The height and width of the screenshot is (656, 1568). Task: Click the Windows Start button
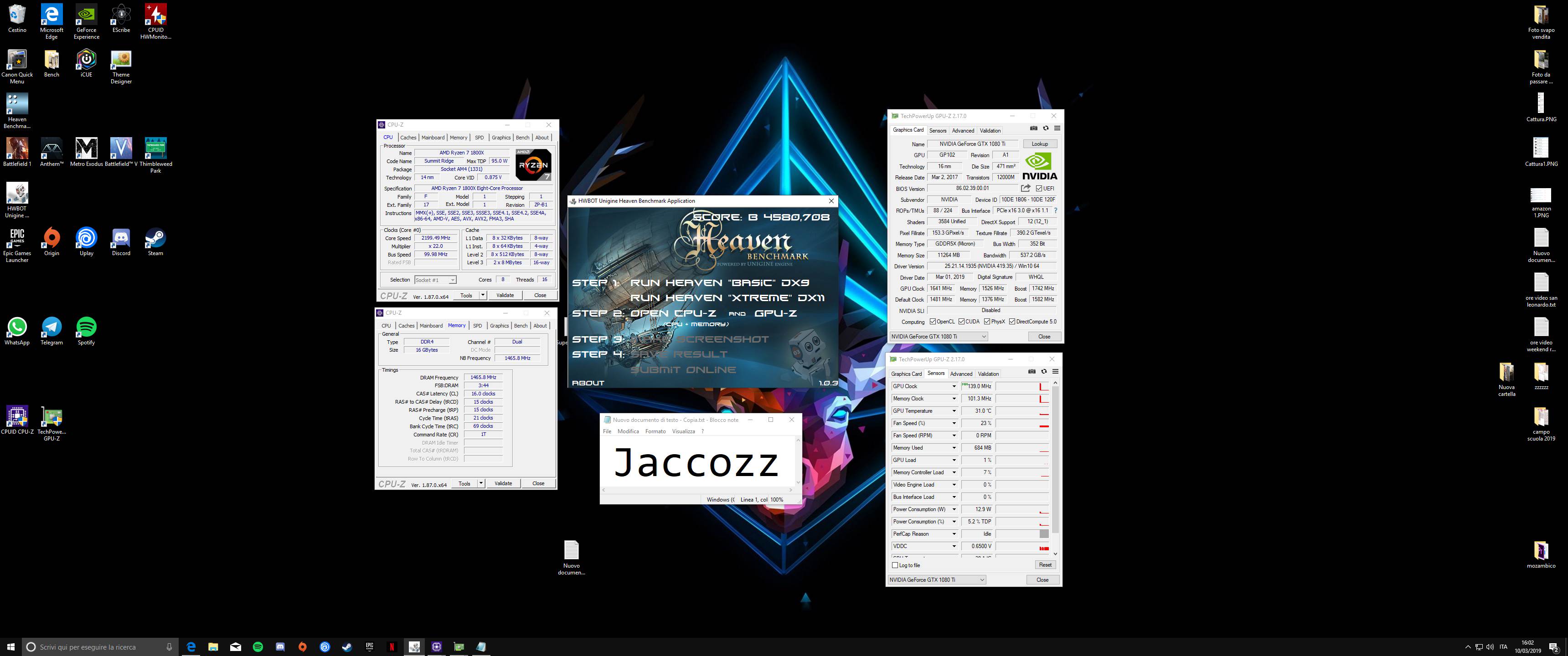[x=10, y=647]
